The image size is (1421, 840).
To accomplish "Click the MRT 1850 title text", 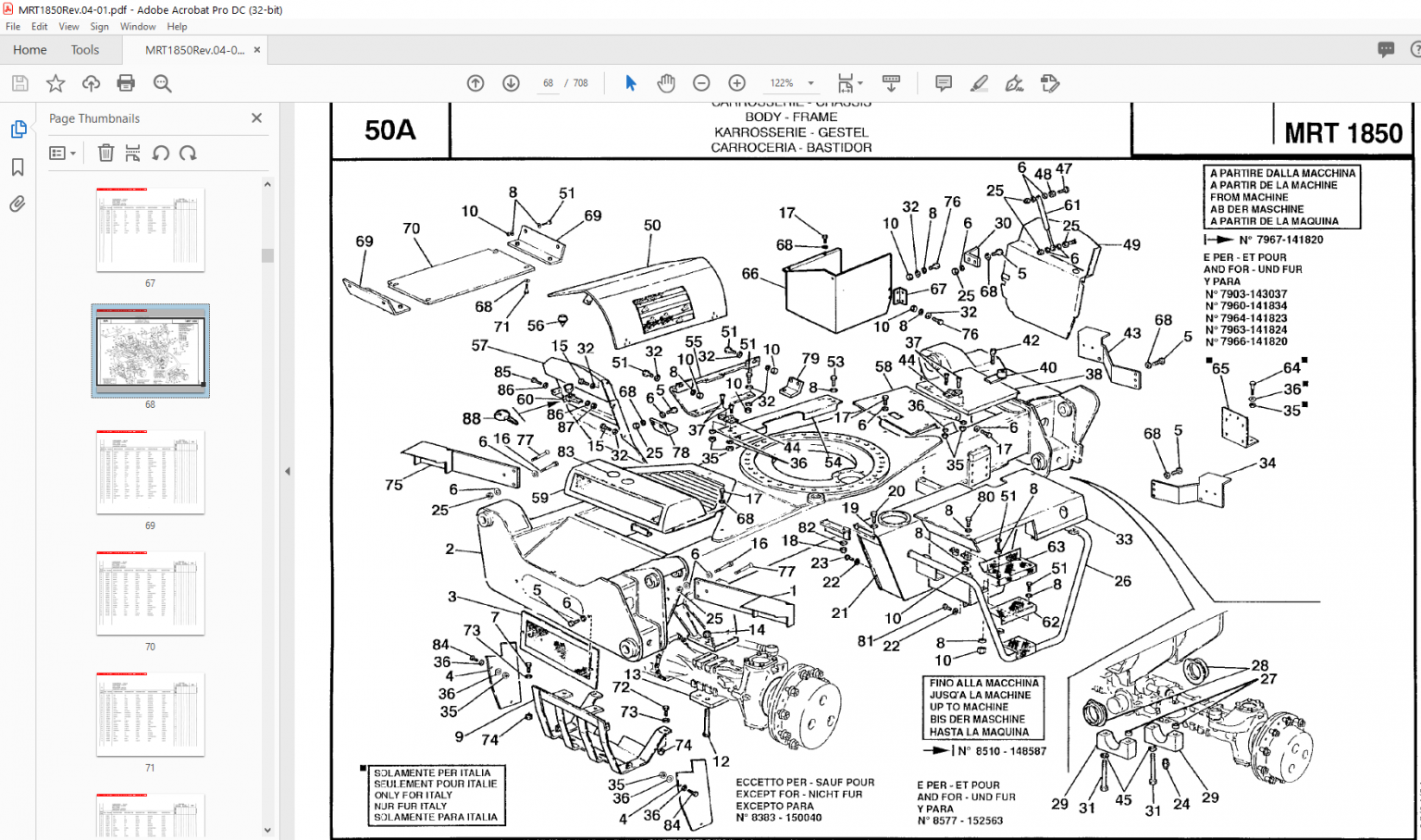I will [1343, 133].
